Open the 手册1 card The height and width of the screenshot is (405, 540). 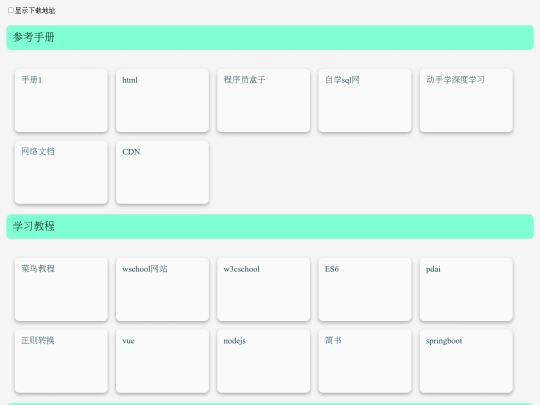[x=61, y=100]
